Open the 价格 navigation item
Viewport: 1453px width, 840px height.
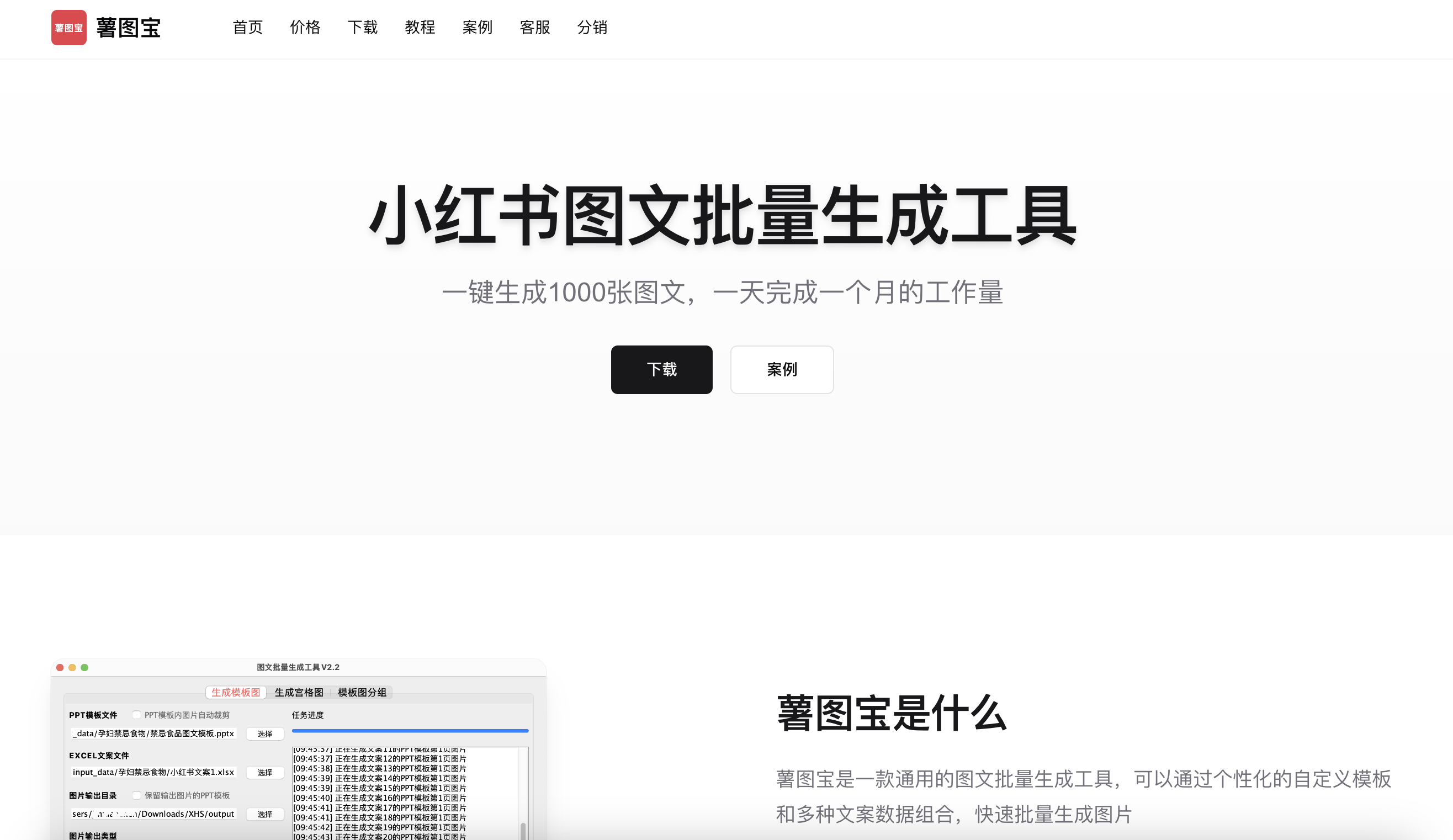(305, 28)
